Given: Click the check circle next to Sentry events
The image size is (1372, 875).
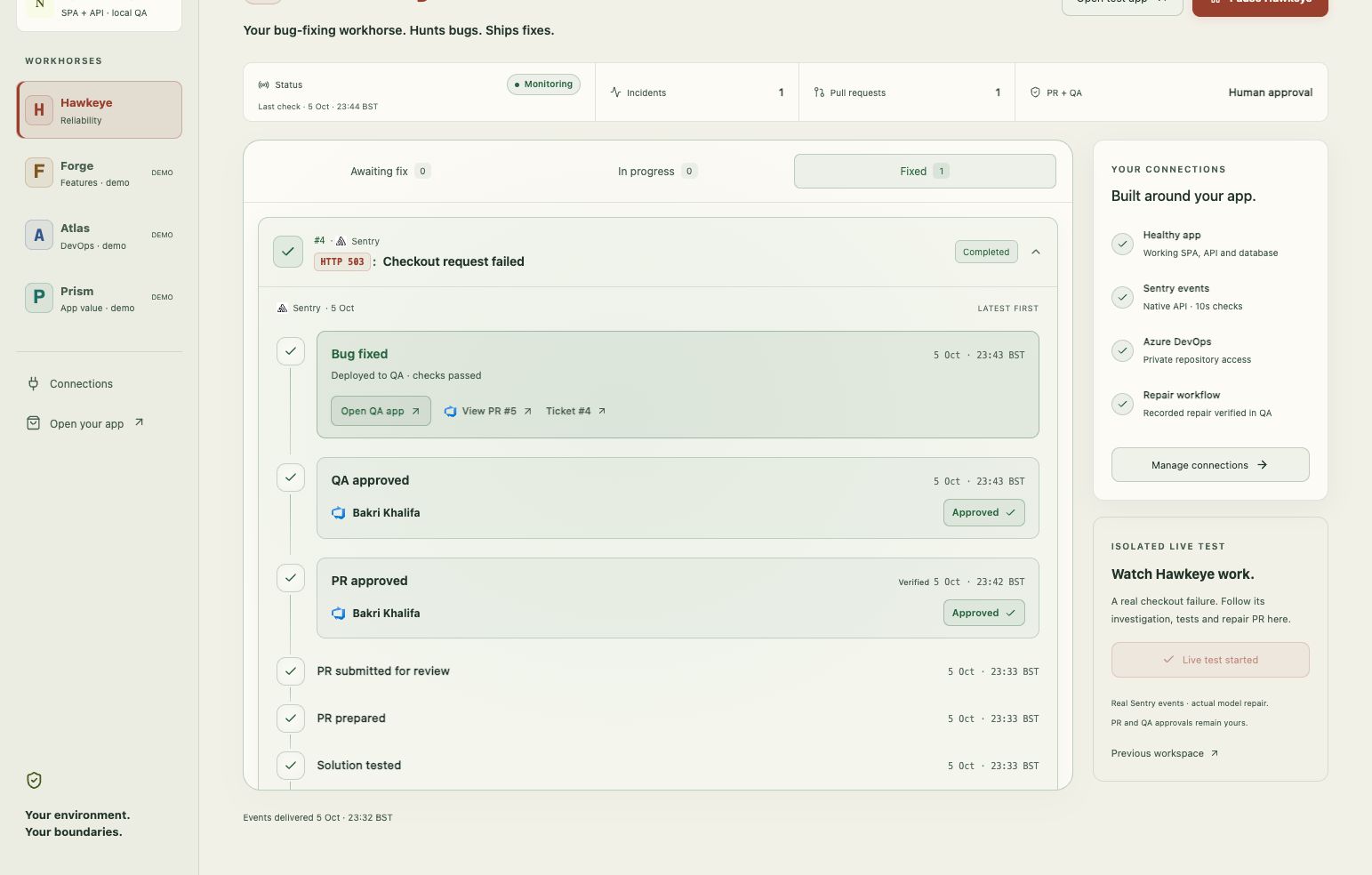Looking at the screenshot, I should coord(1122,297).
